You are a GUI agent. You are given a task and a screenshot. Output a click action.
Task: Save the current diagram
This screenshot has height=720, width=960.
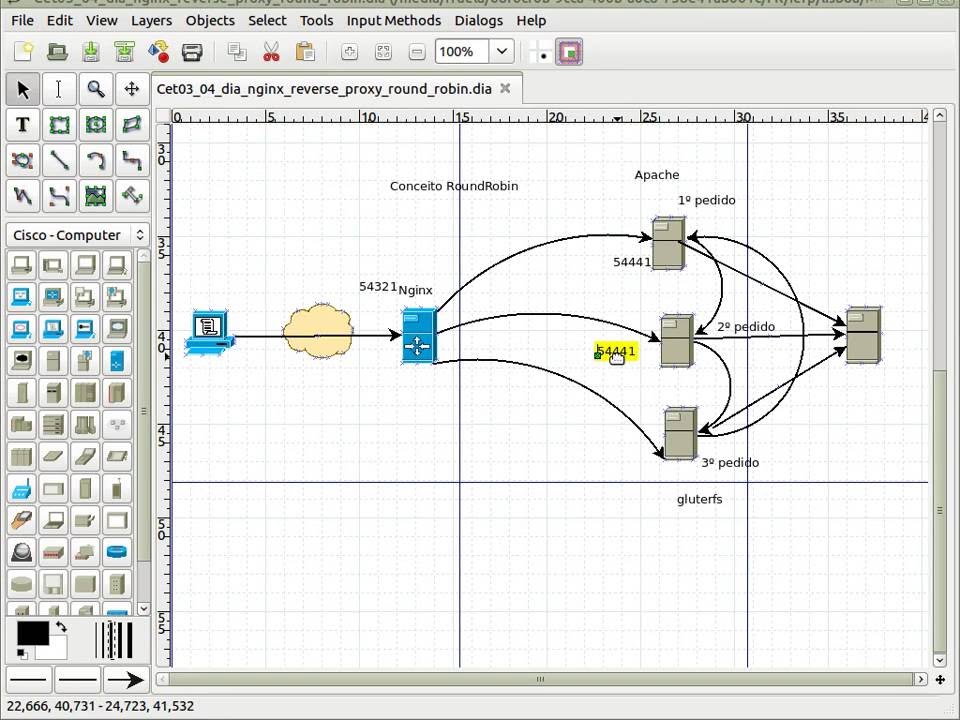click(91, 51)
